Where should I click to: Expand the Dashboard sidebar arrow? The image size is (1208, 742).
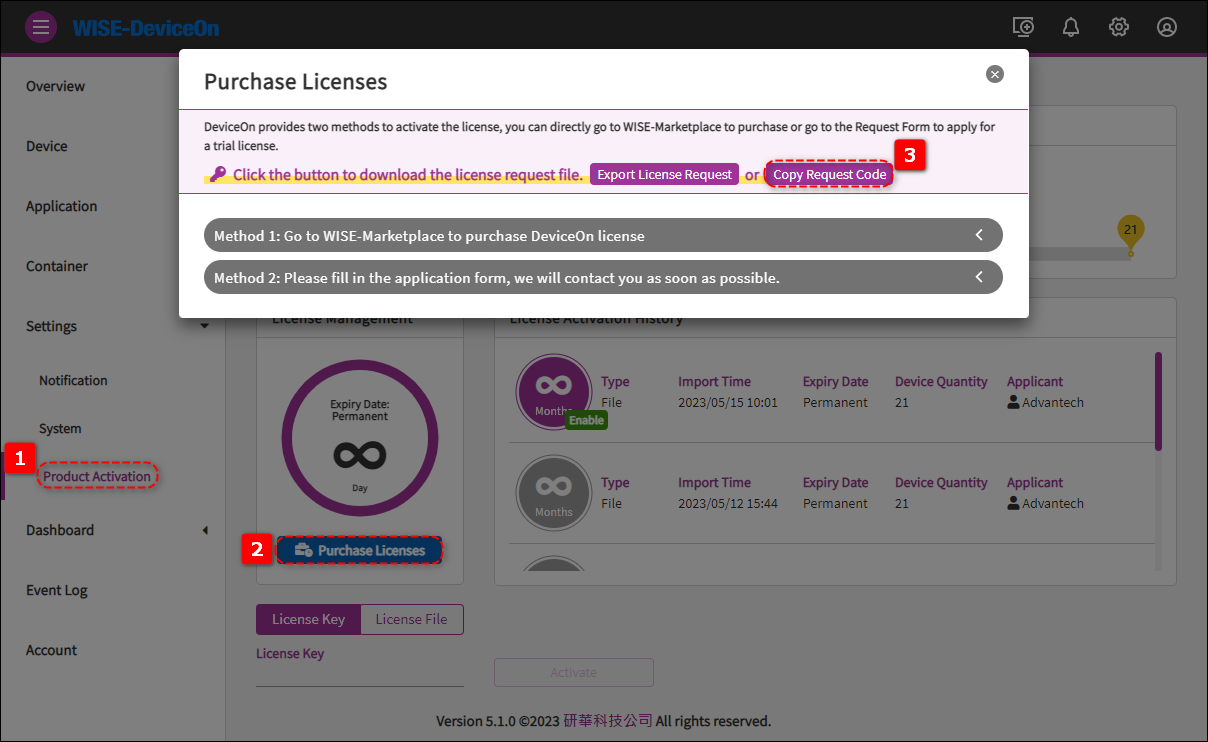[205, 530]
